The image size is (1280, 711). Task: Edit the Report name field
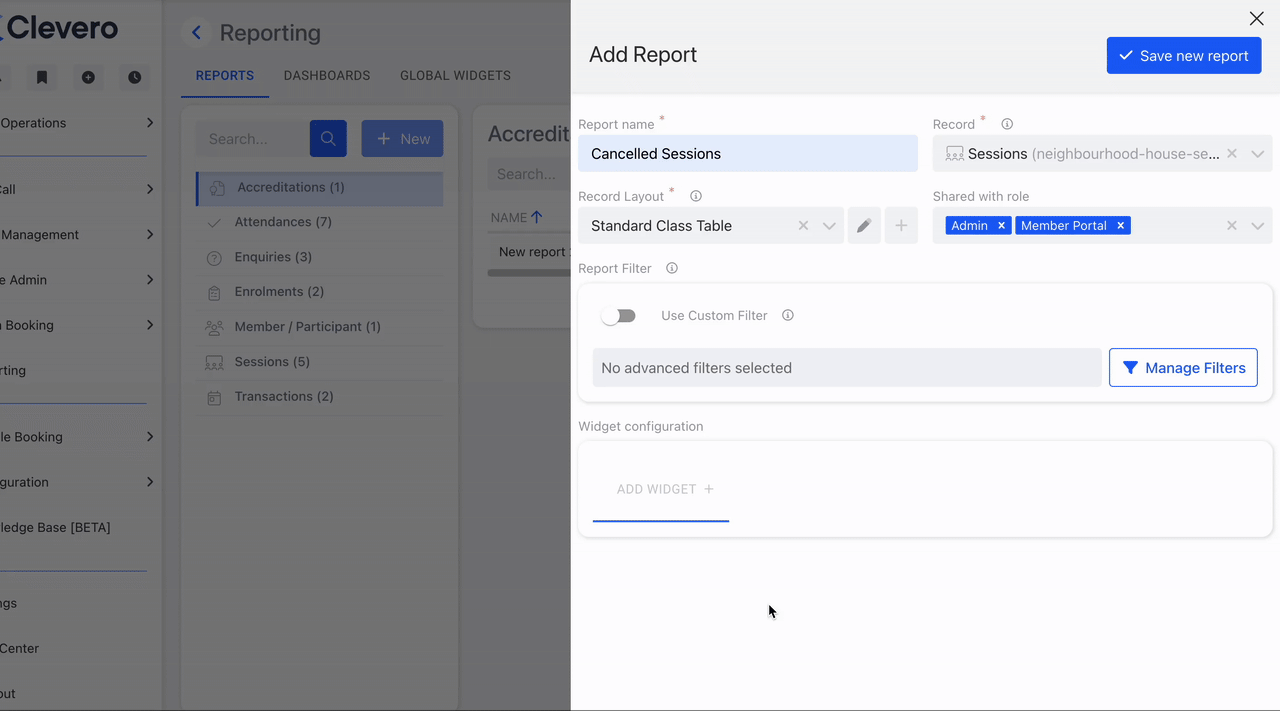748,154
